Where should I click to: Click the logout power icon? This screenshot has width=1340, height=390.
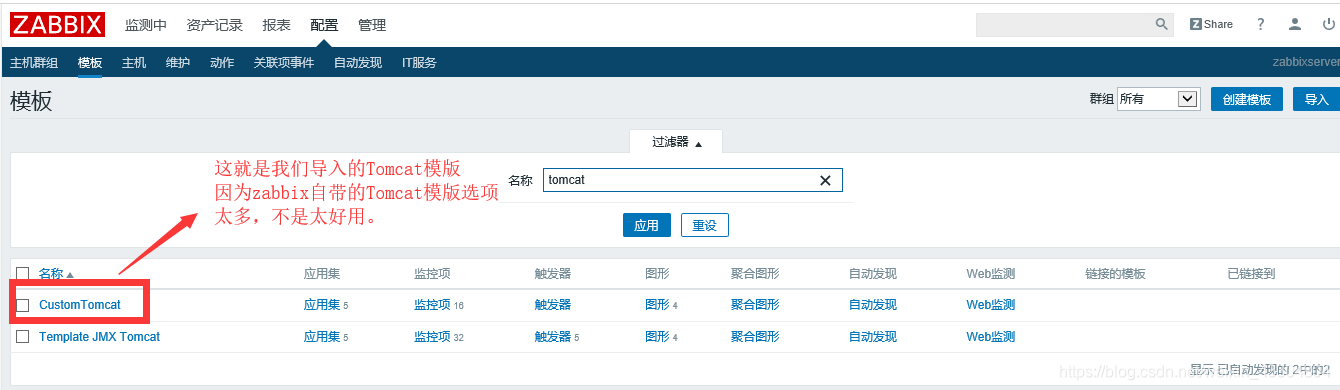click(1328, 24)
